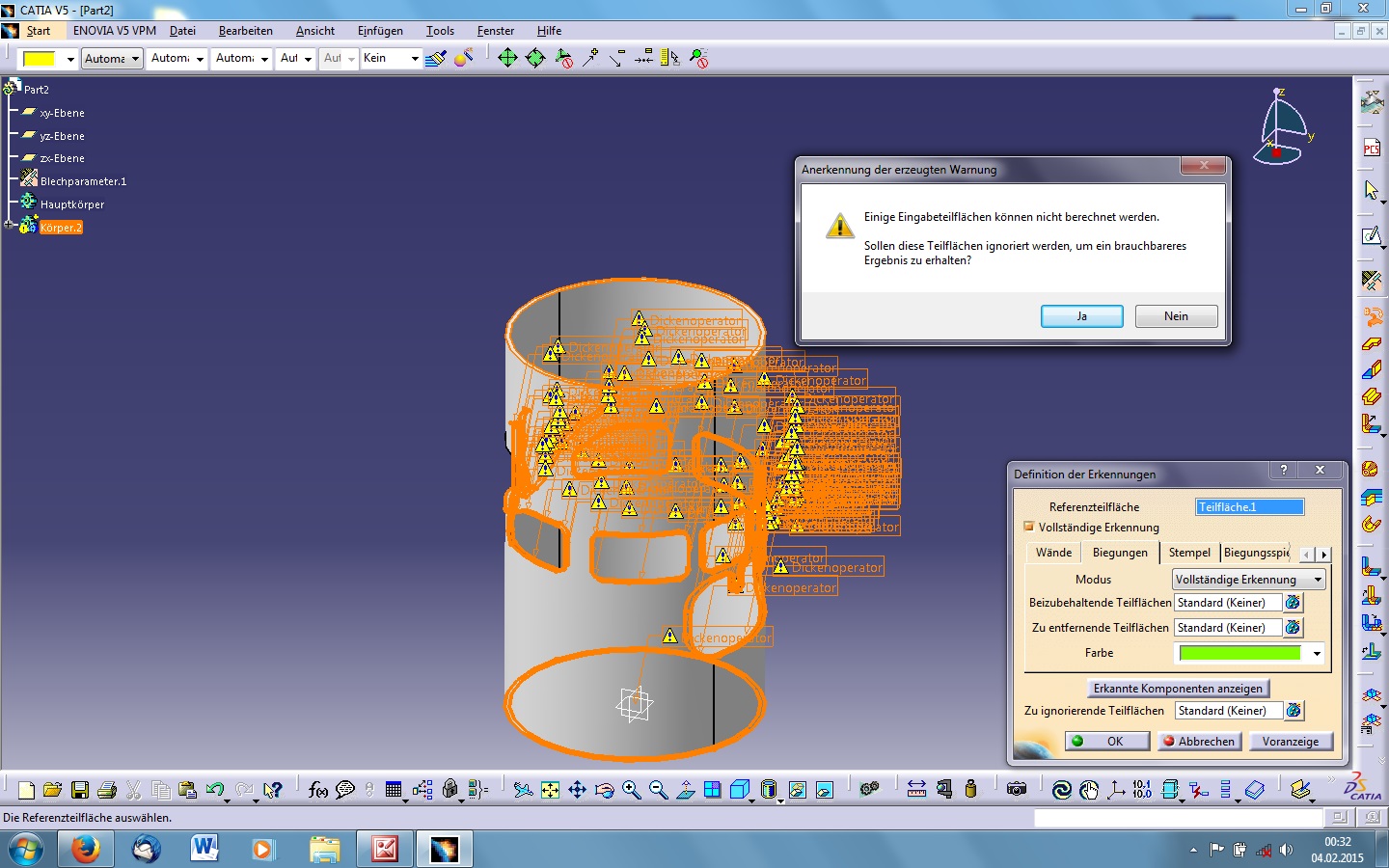This screenshot has height=868, width=1389.
Task: Click the Multi-View icon
Action: tap(712, 790)
